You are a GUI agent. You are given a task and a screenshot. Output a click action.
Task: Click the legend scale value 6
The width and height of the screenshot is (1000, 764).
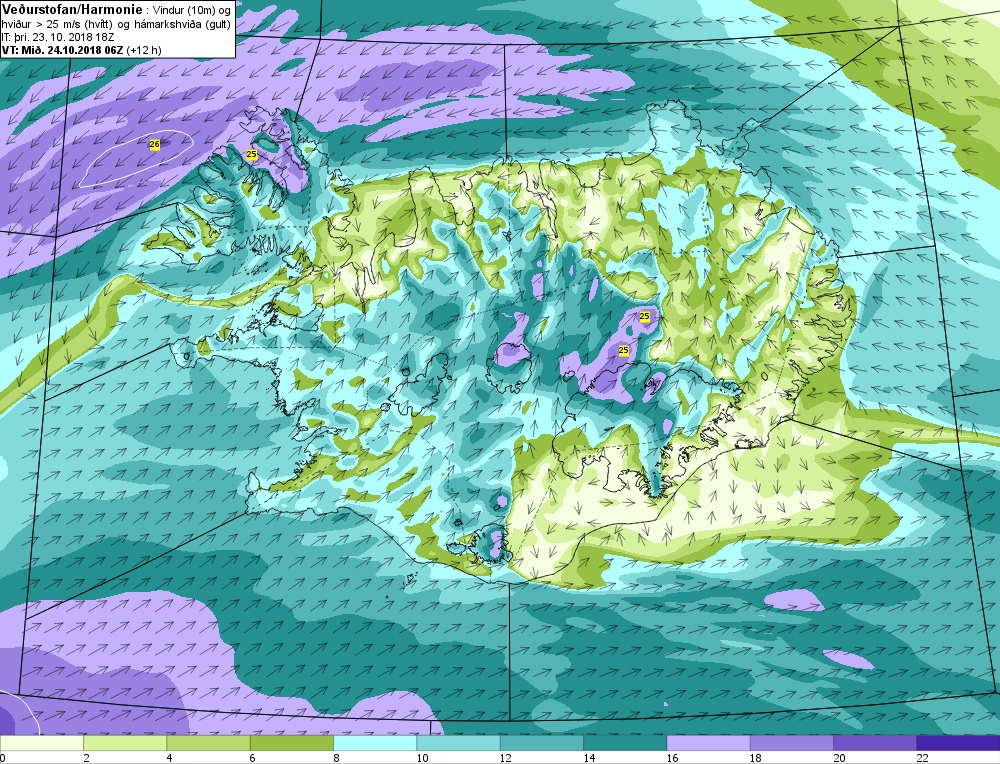point(253,758)
